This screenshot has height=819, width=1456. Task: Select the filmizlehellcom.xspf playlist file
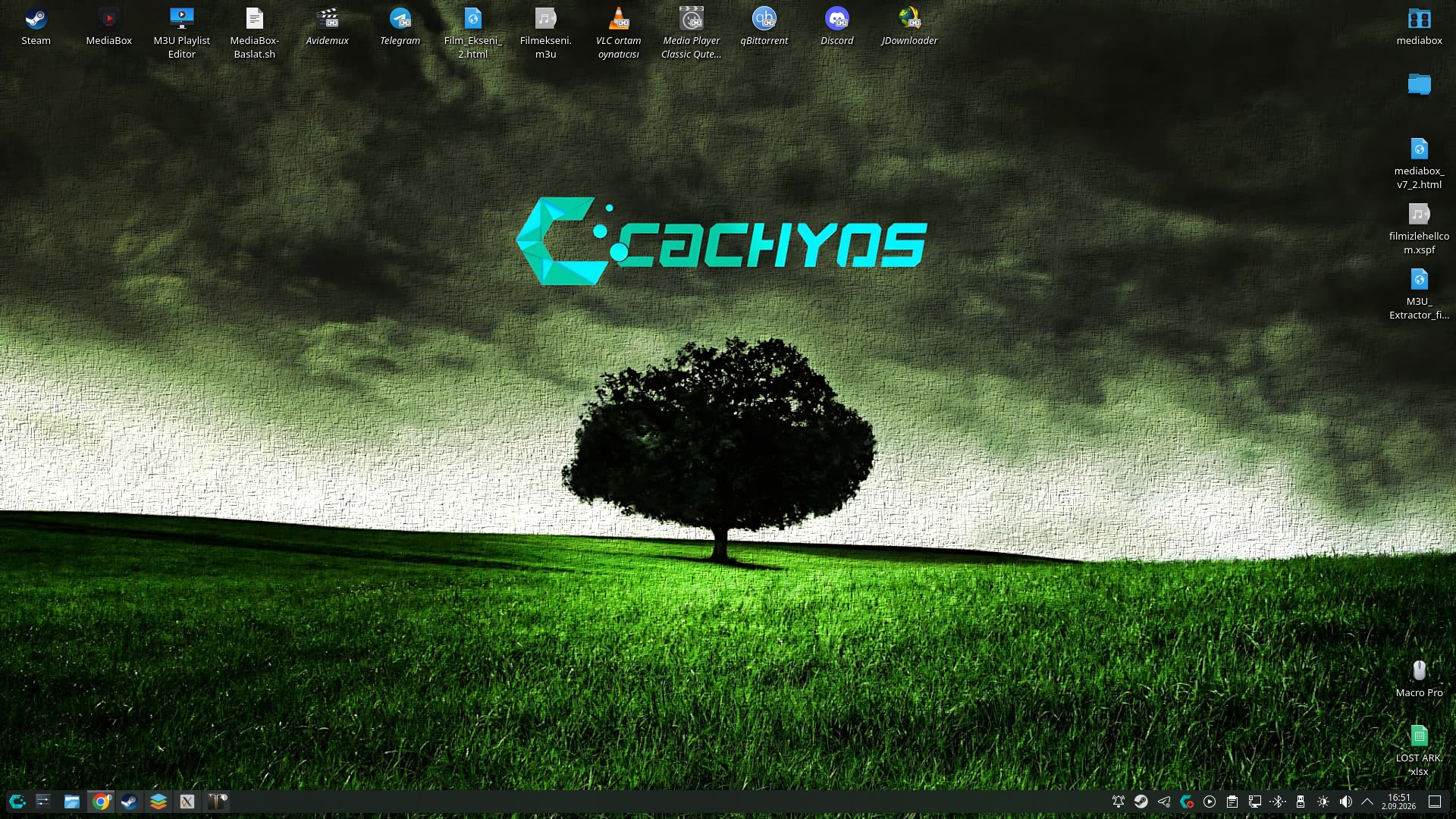(1419, 229)
